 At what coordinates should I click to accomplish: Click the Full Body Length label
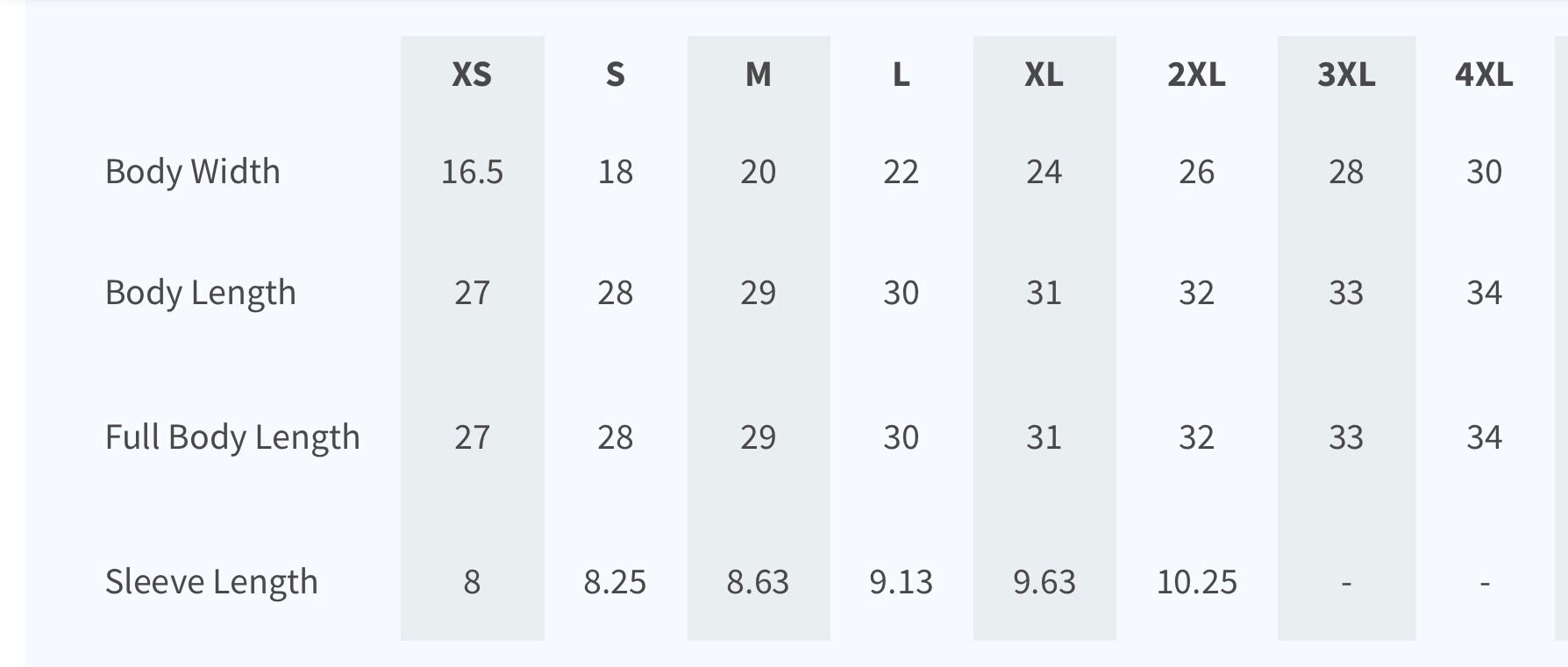pyautogui.click(x=232, y=437)
